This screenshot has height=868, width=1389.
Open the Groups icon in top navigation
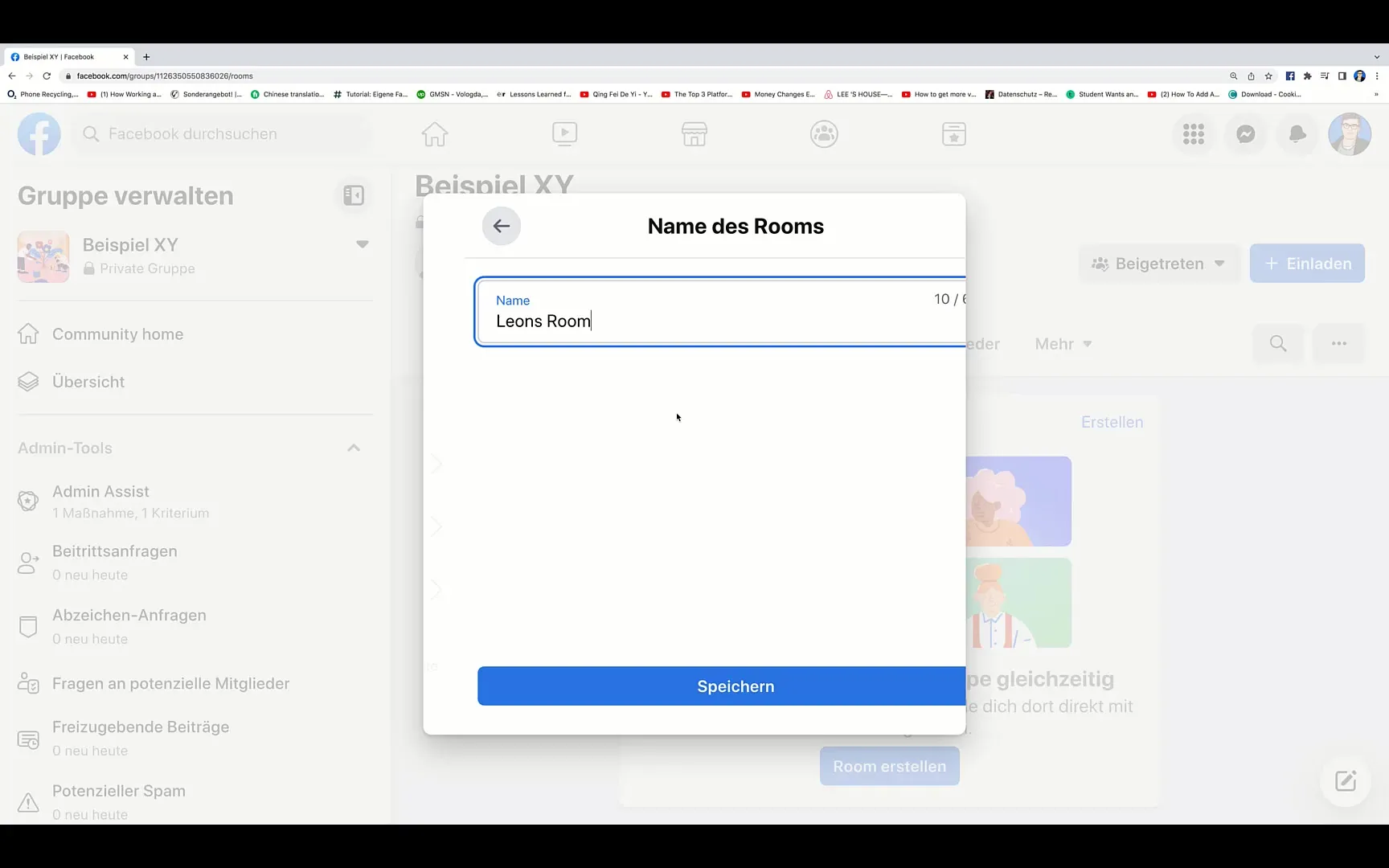coord(824,134)
